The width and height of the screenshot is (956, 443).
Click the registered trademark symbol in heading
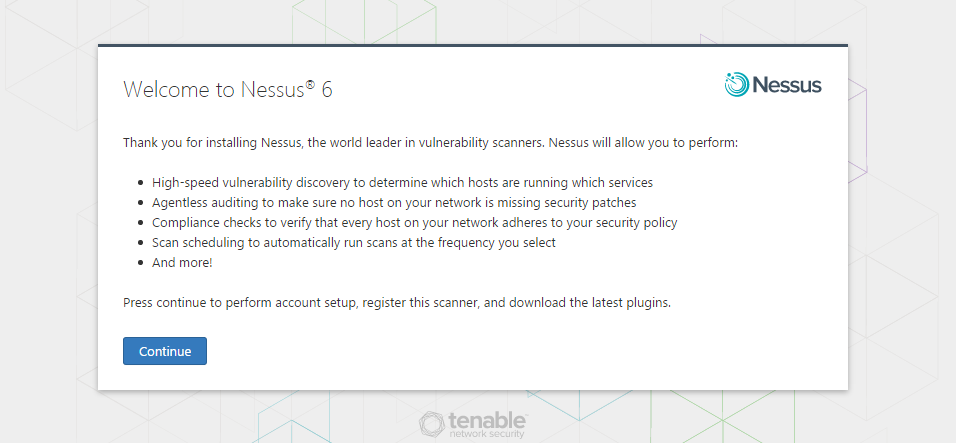pos(310,84)
